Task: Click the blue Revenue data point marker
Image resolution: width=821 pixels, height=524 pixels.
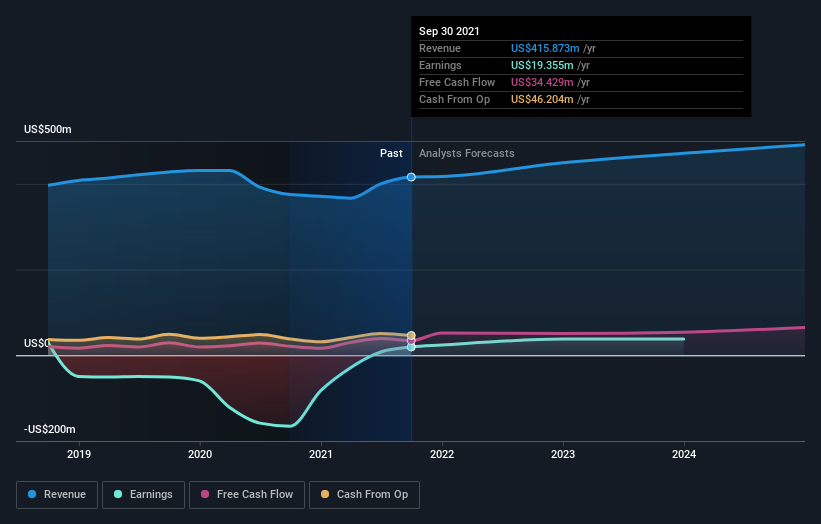Action: click(411, 177)
